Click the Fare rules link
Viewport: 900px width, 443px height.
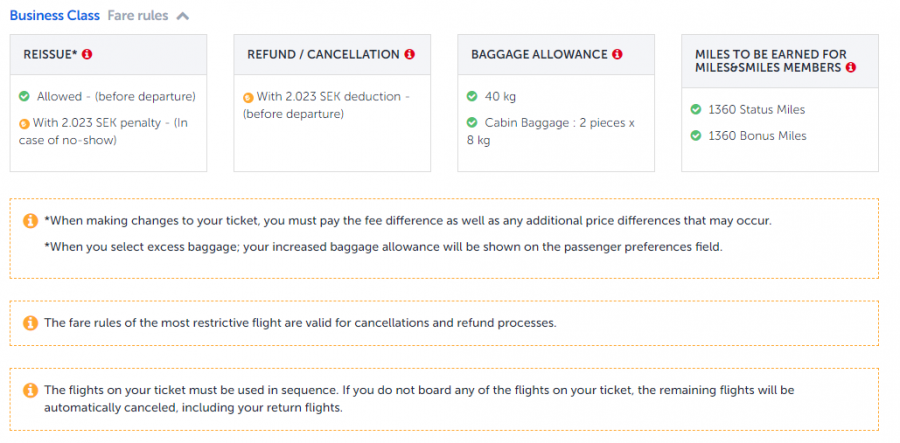click(137, 16)
